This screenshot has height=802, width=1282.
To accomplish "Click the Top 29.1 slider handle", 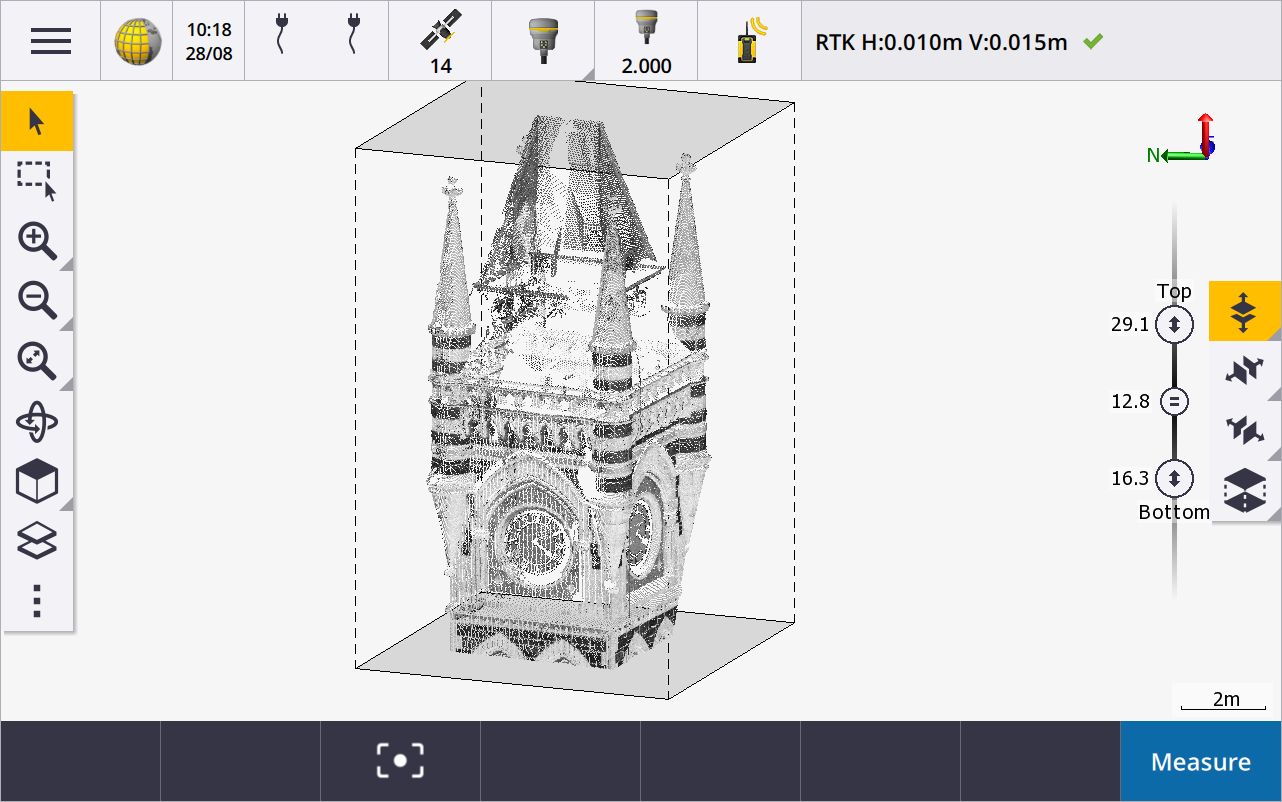I will (x=1174, y=325).
